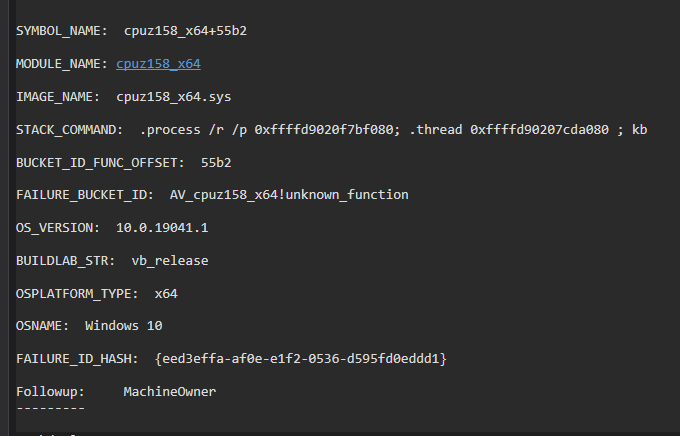This screenshot has height=436, width=680.
Task: Open the cpuz158_x64 module link
Action: pyautogui.click(x=158, y=64)
